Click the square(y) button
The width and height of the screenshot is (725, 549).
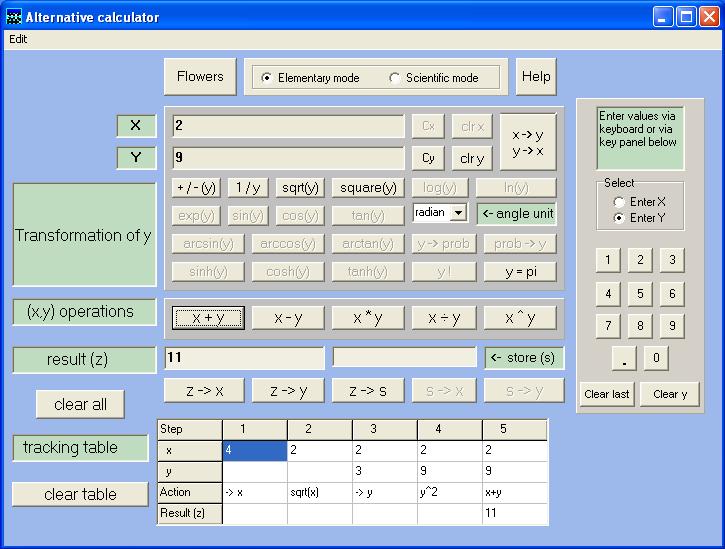click(368, 188)
